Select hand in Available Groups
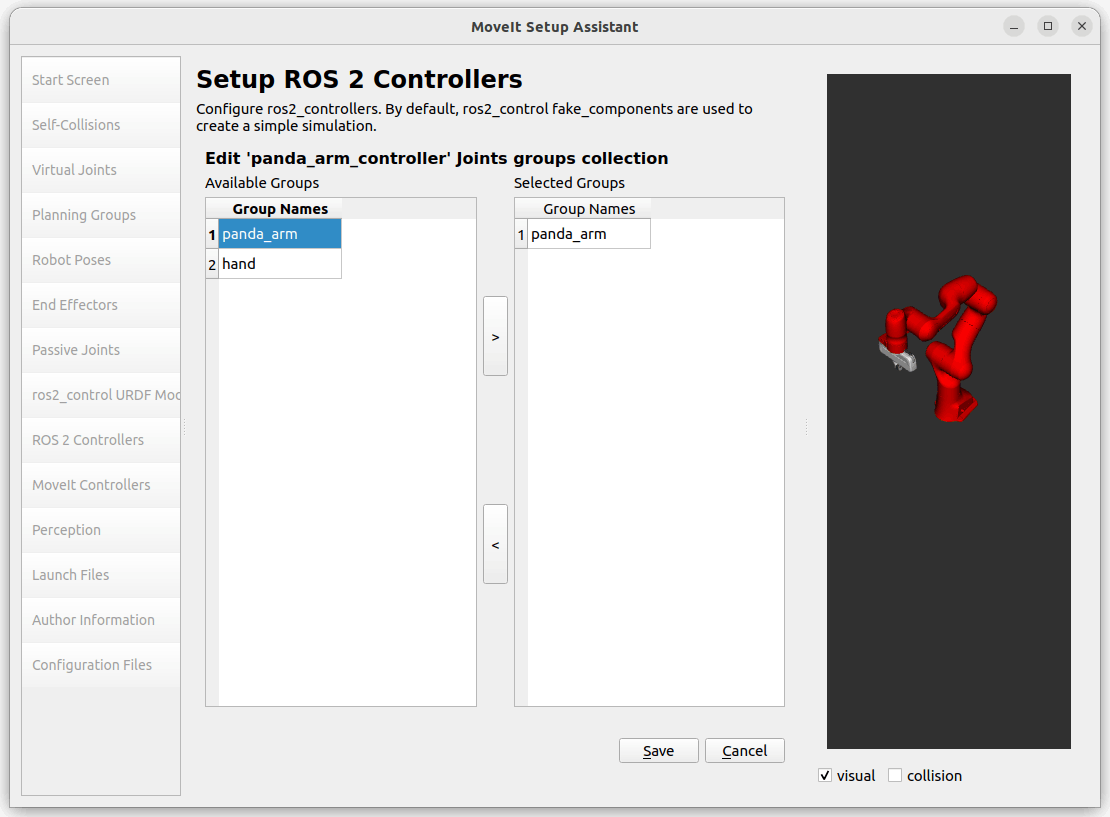The width and height of the screenshot is (1110, 817). point(280,264)
